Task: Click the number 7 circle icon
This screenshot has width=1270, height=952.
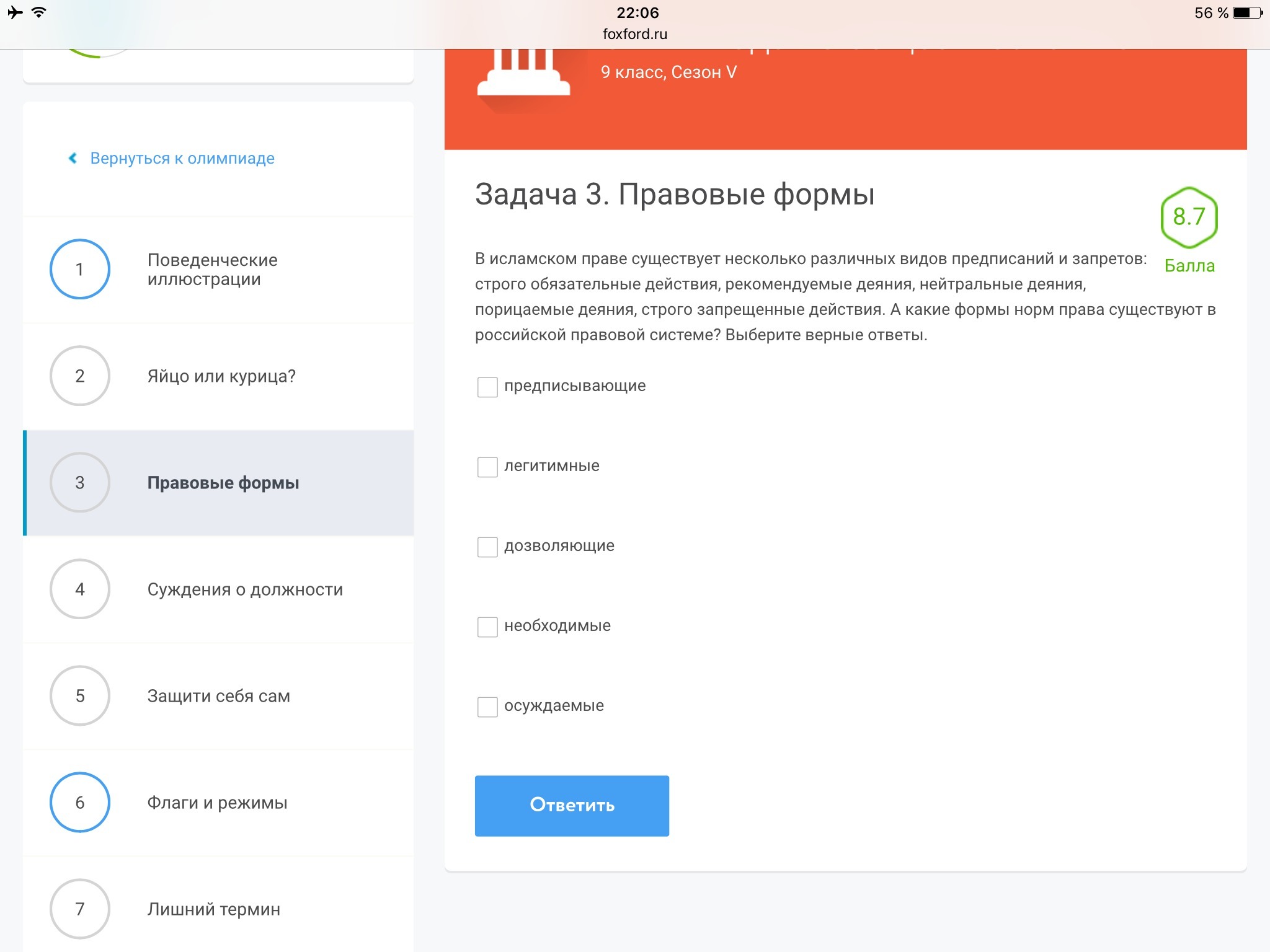Action: coord(80,909)
